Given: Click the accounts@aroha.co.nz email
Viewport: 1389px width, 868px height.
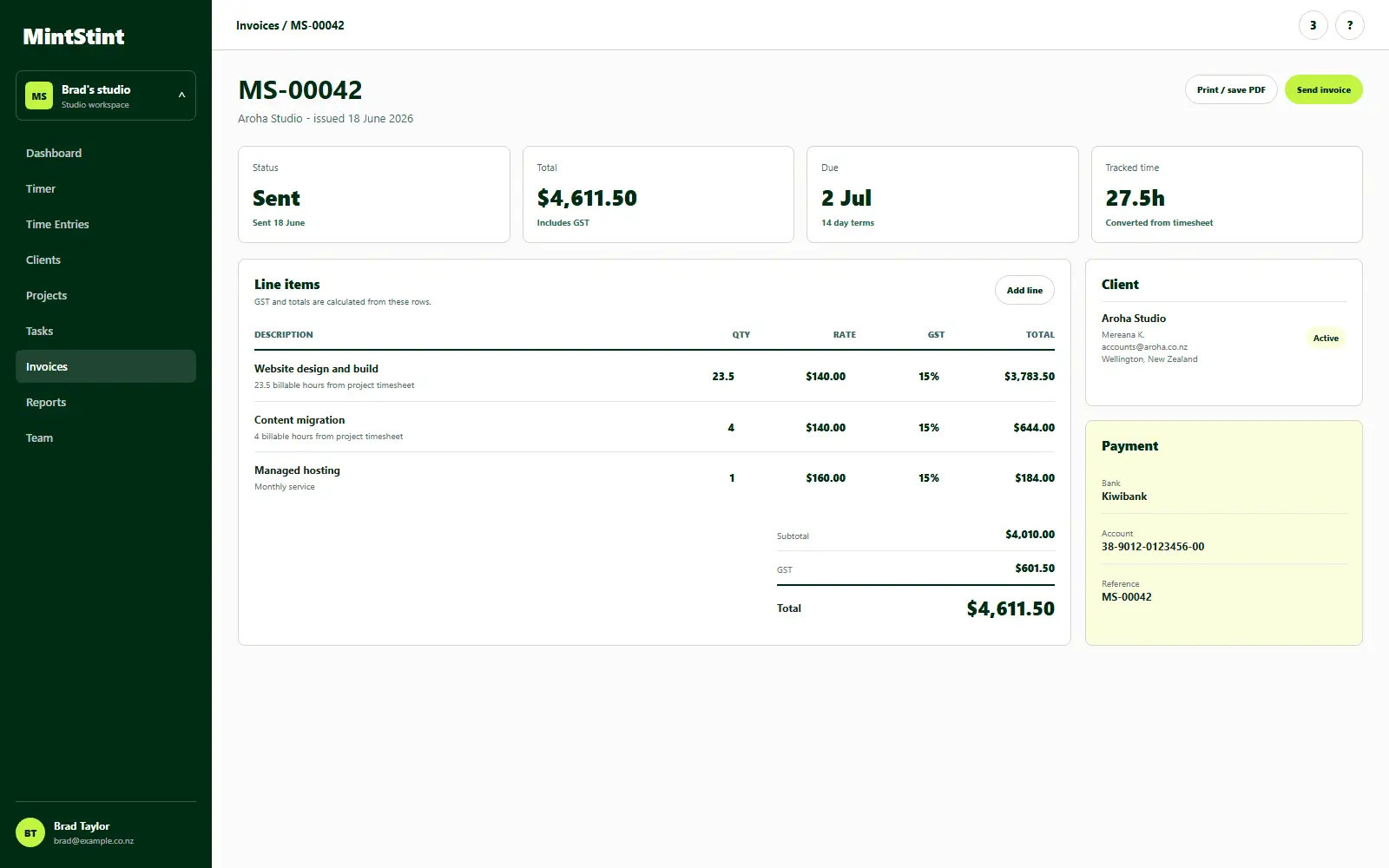Looking at the screenshot, I should 1144,347.
